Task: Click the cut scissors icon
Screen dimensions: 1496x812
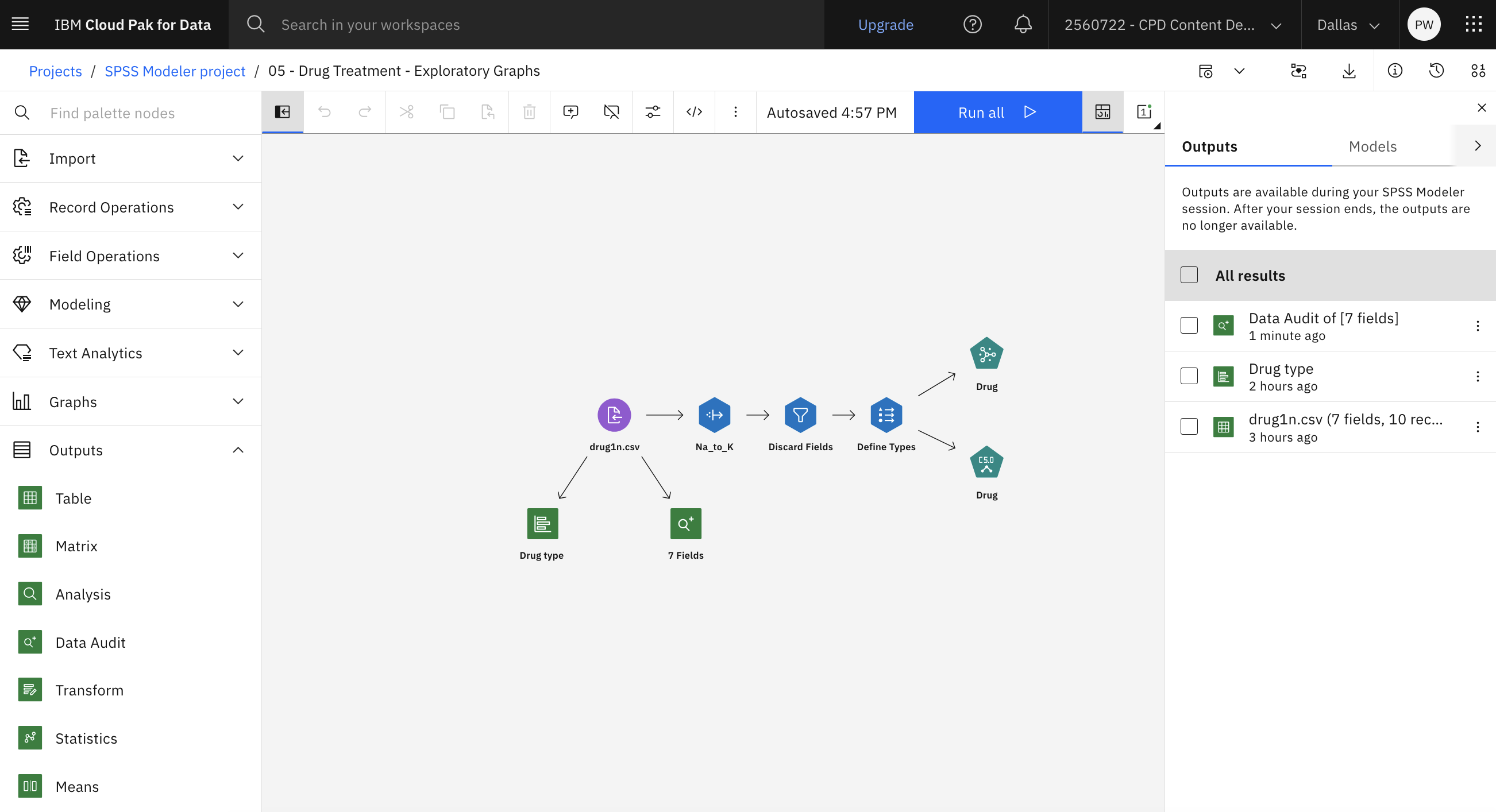Action: pyautogui.click(x=407, y=111)
